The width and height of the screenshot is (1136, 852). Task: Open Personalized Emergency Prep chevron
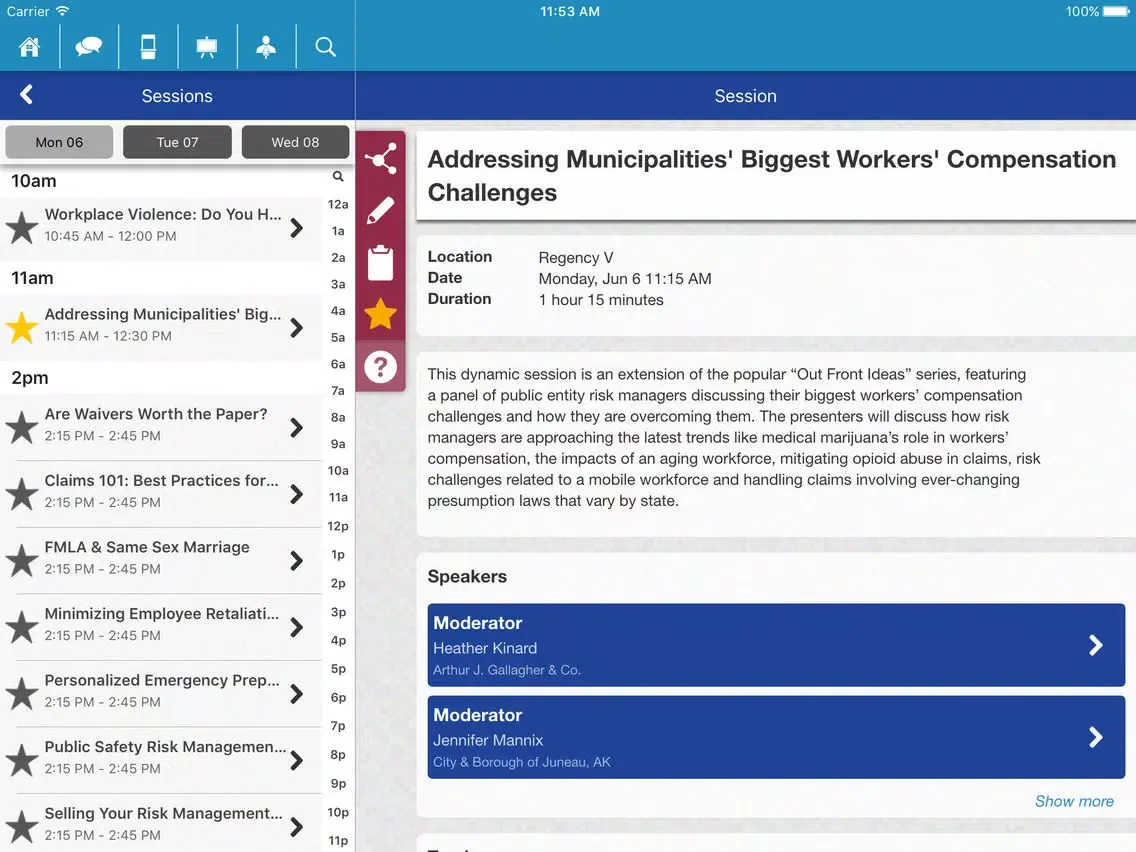pos(296,694)
